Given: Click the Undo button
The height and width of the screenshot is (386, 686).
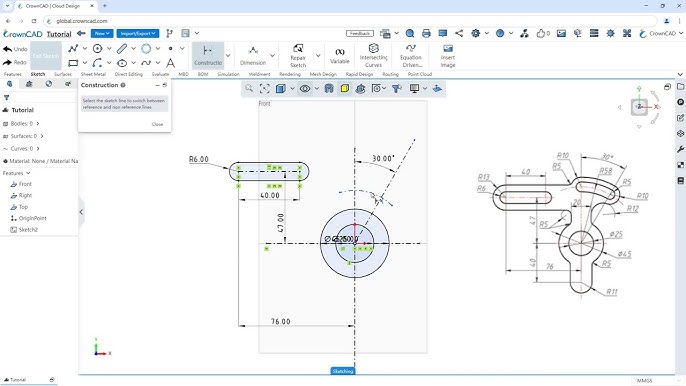Looking at the screenshot, I should tap(15, 49).
